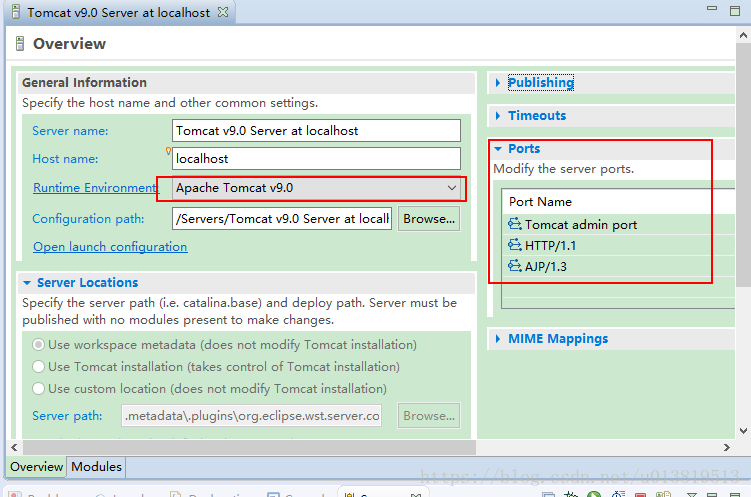Screen dimensions: 751x497
Task: Click the Host name text field
Action: [x=316, y=158]
